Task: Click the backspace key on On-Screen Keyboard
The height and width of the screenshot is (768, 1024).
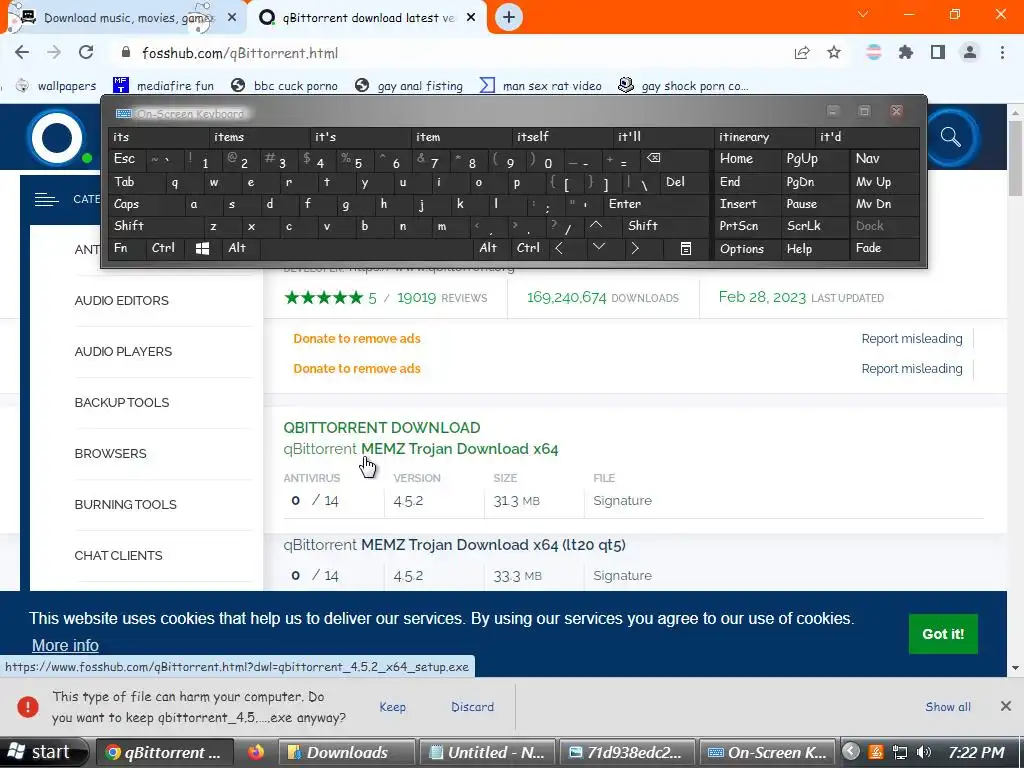Action: (x=653, y=158)
